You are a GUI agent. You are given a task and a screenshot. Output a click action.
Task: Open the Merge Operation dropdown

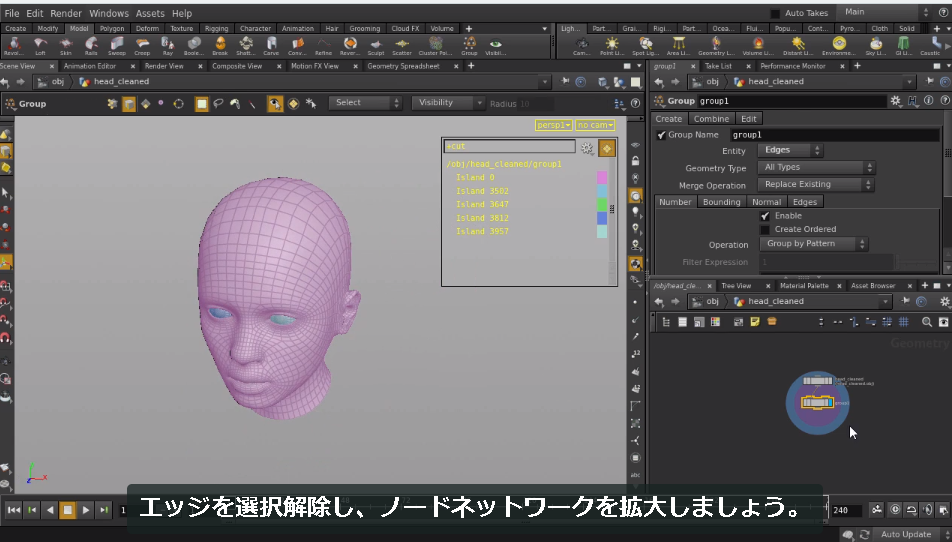tap(815, 185)
